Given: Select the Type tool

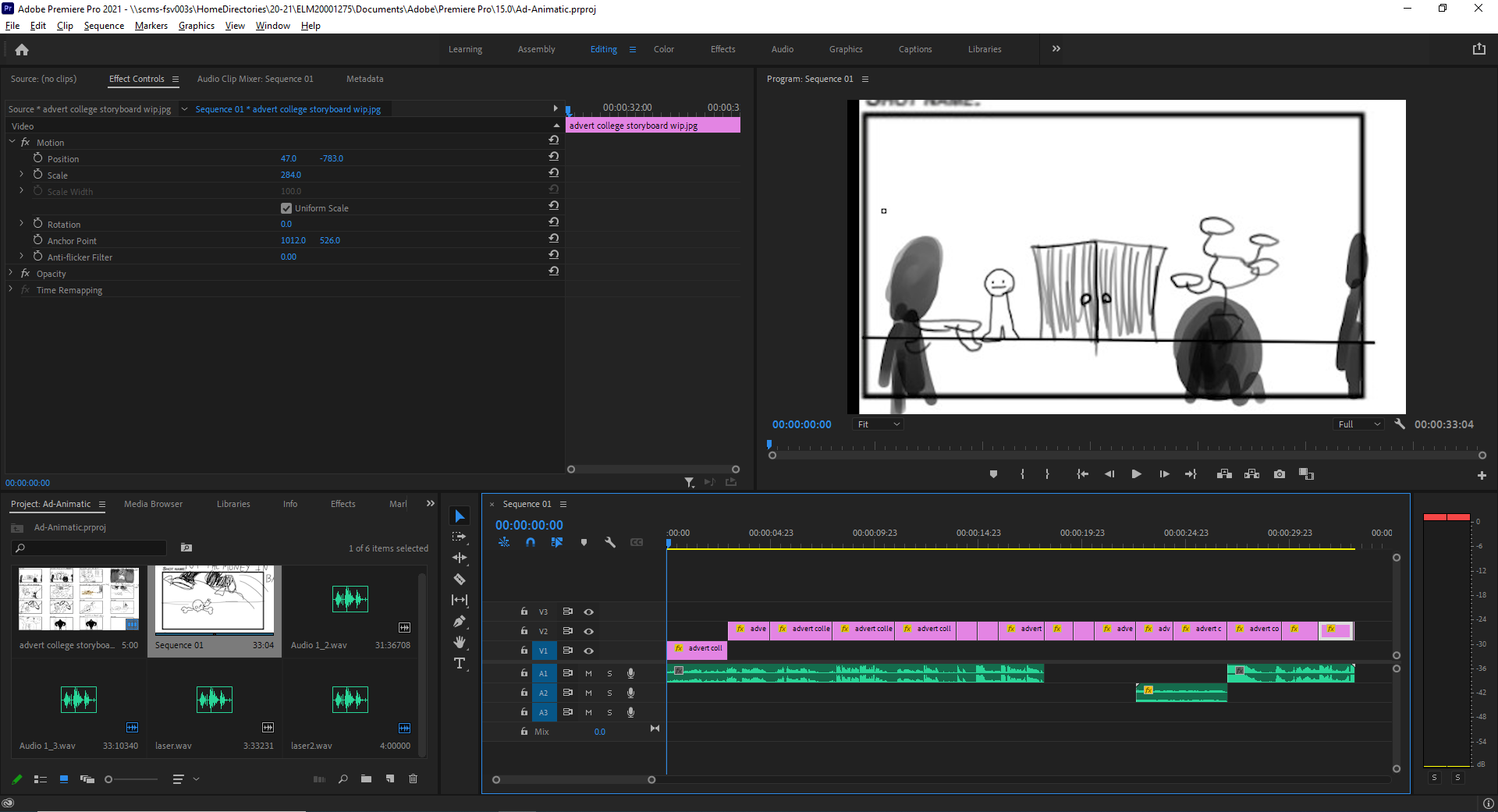Looking at the screenshot, I should (460, 663).
